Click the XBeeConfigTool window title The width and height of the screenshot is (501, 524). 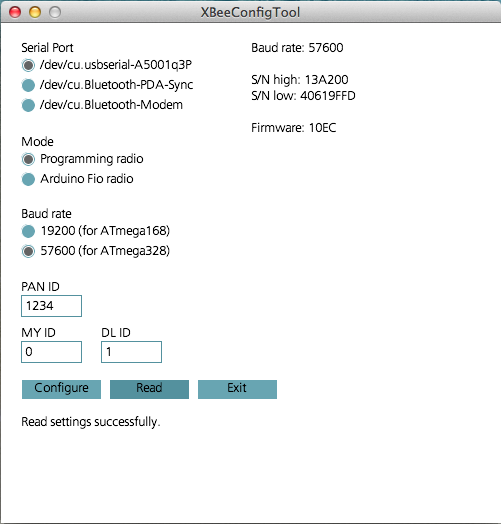point(250,13)
